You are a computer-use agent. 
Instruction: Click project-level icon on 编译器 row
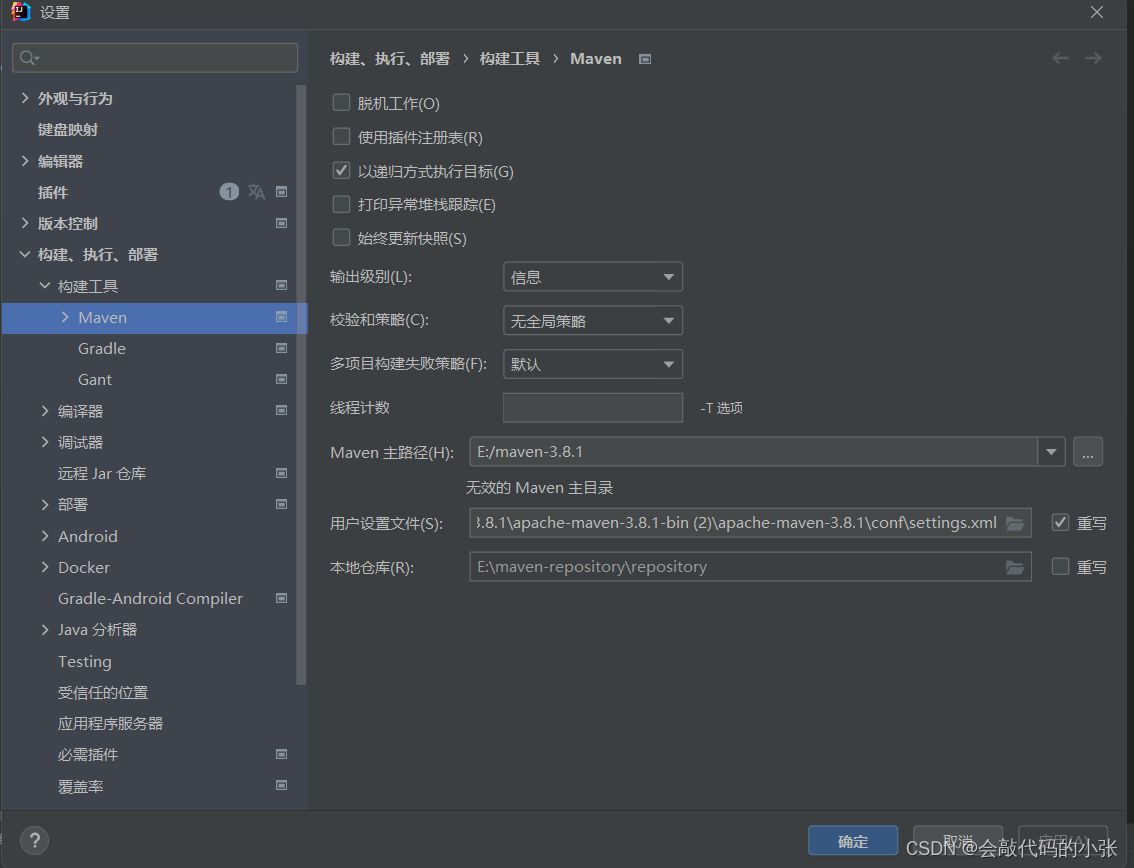tap(281, 410)
